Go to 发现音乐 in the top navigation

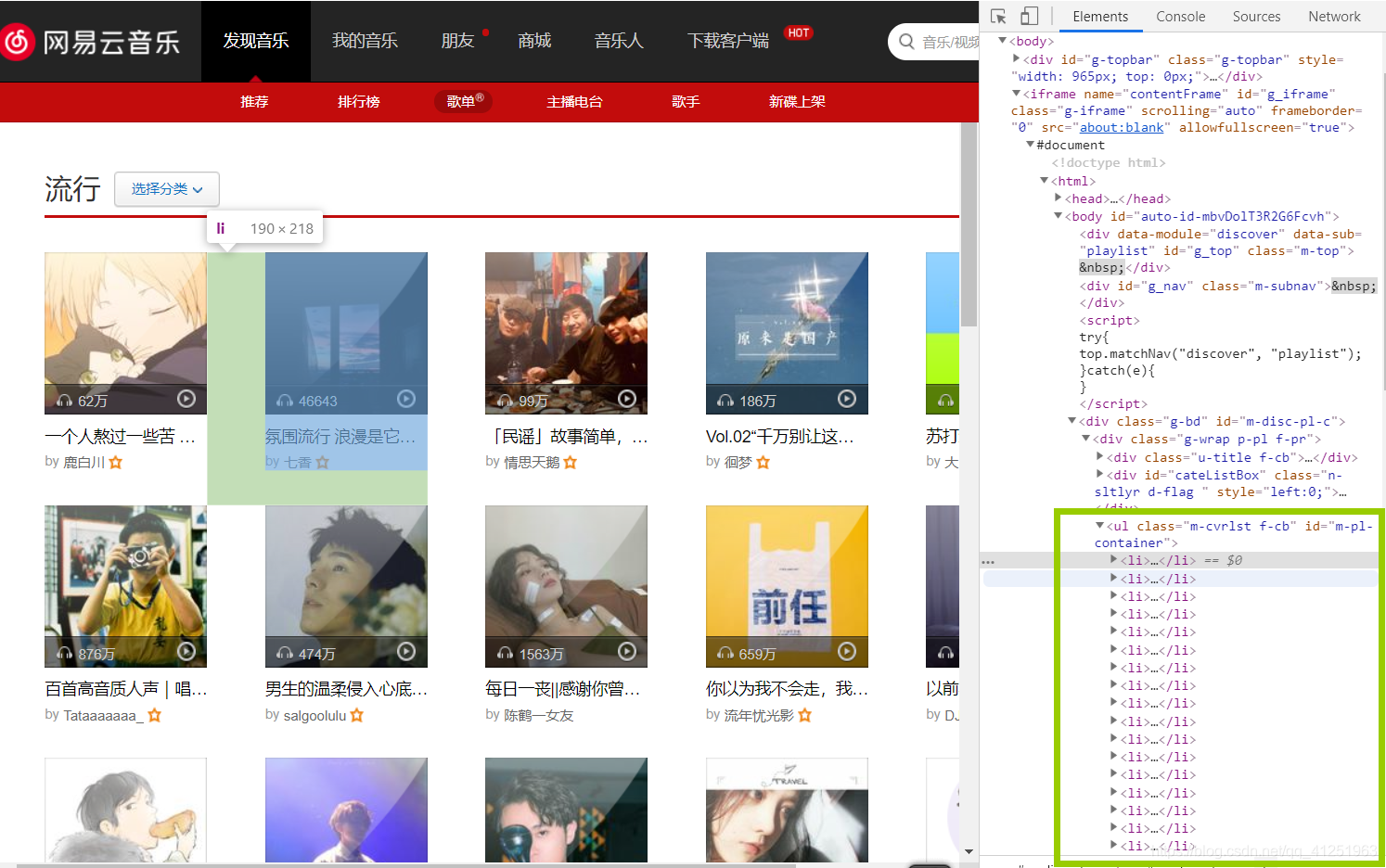256,41
